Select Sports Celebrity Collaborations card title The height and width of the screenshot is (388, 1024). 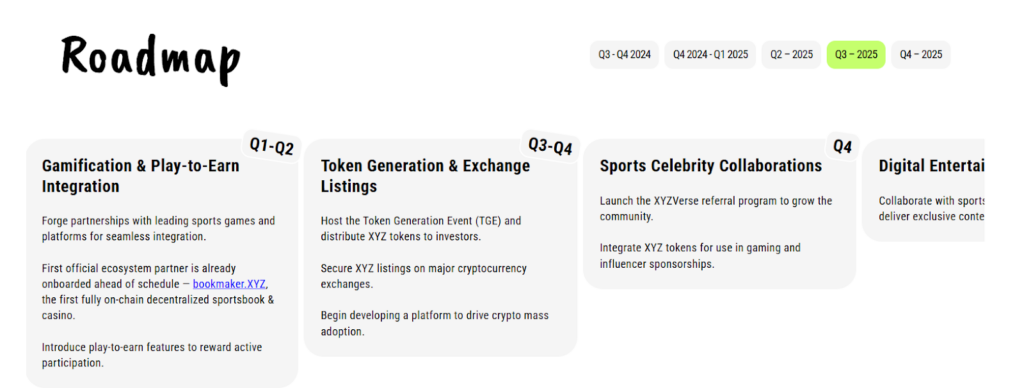pyautogui.click(x=711, y=166)
